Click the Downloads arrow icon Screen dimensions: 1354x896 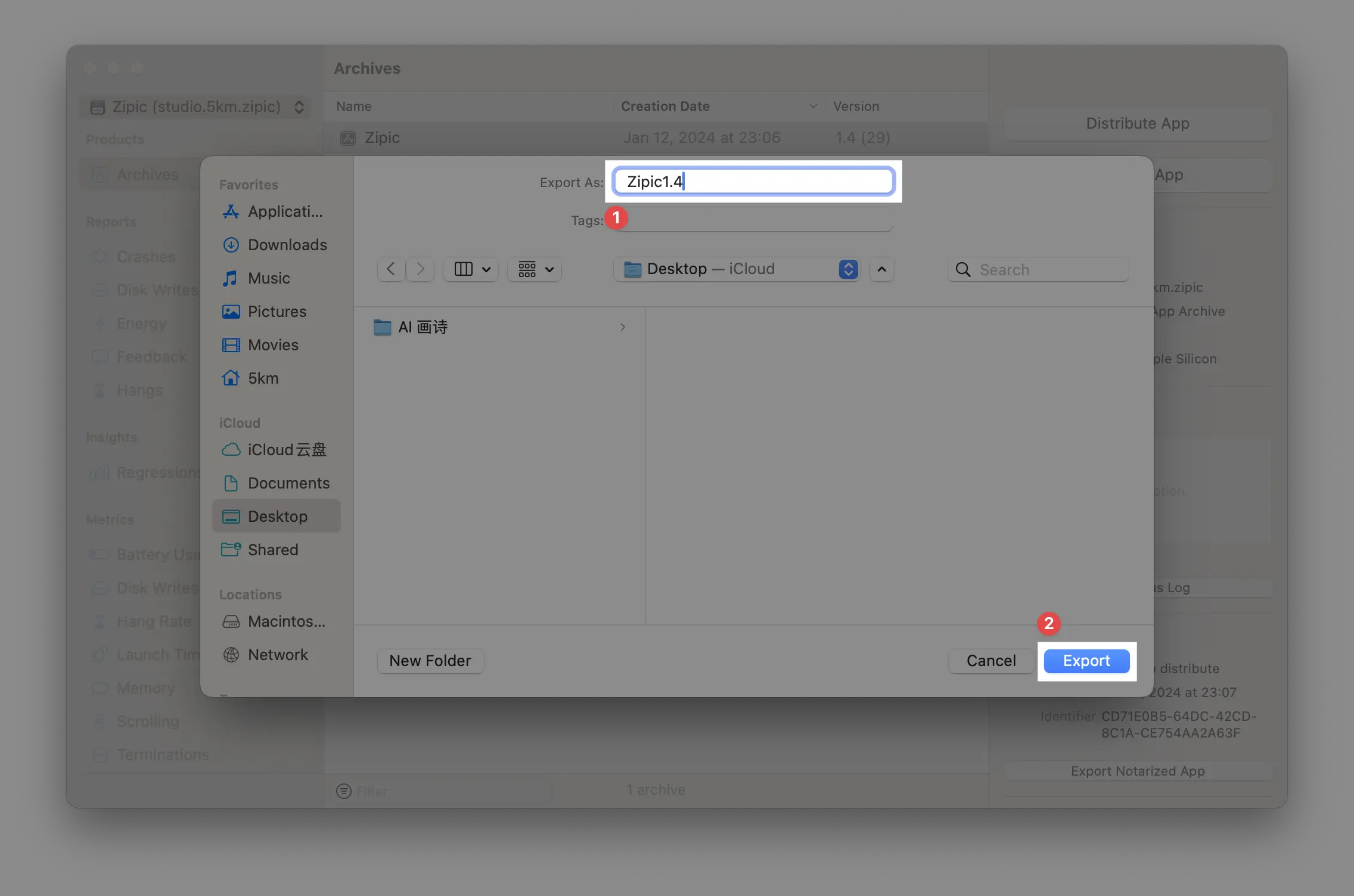coord(231,245)
